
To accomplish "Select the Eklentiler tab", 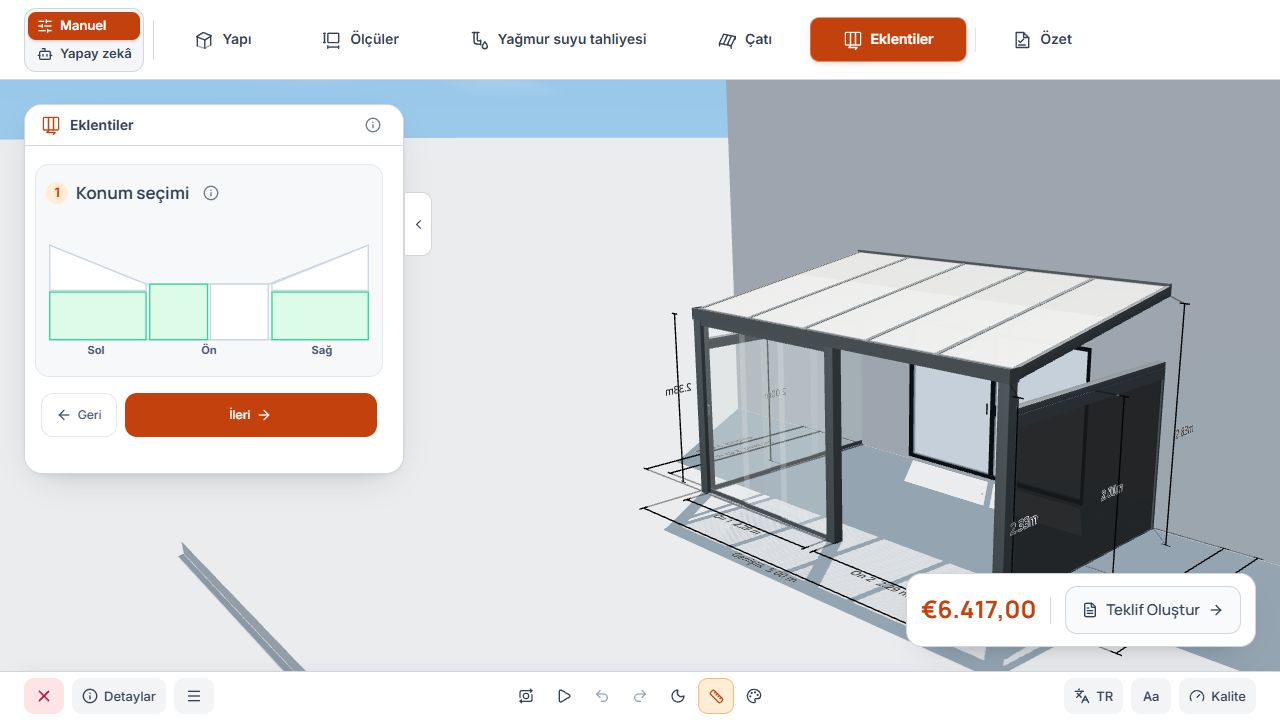I will (888, 40).
